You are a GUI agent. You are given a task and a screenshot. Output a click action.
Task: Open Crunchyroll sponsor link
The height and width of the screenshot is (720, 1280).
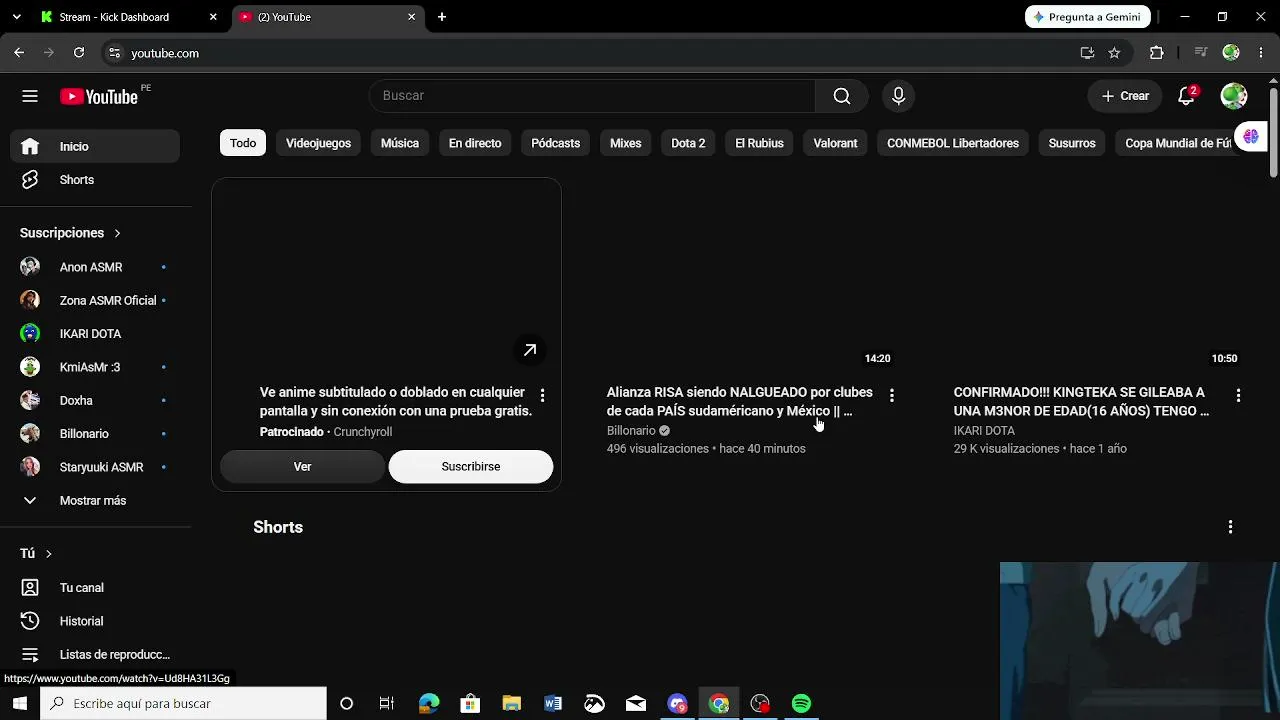click(x=363, y=432)
